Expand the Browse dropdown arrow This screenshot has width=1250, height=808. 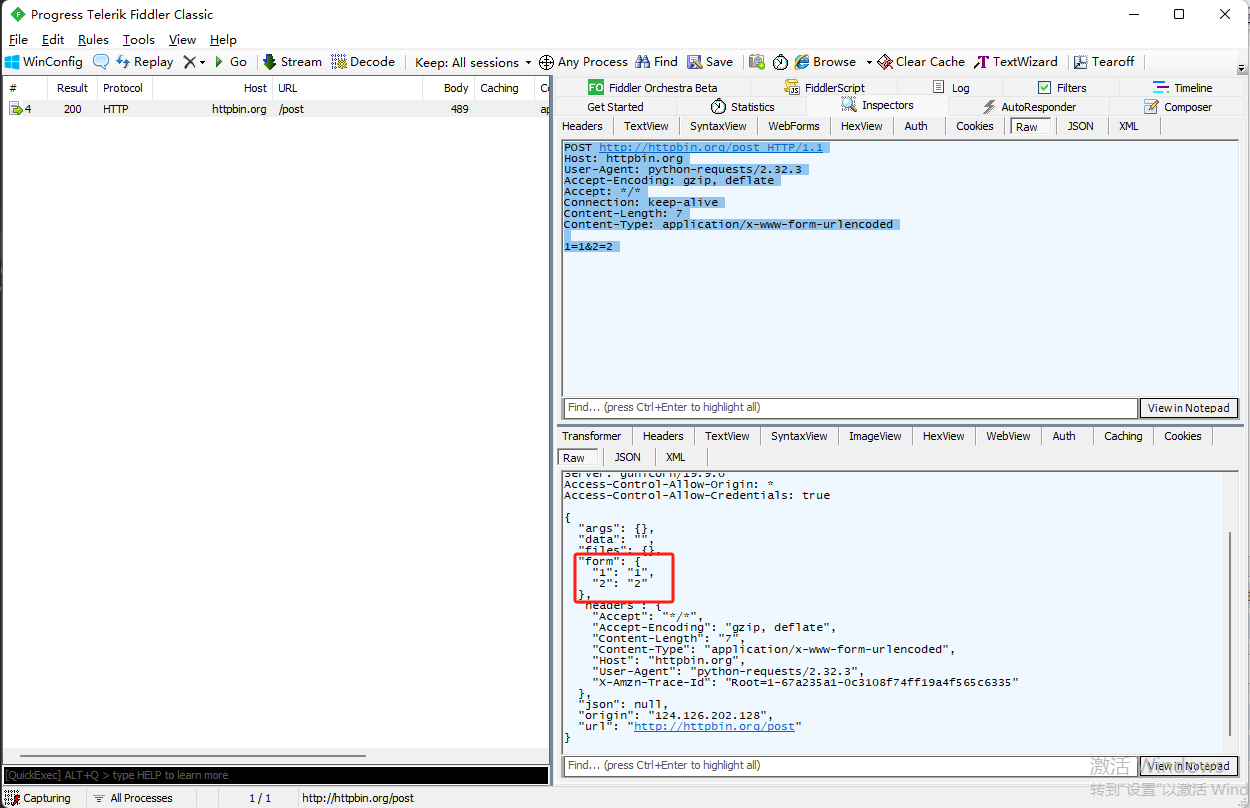coord(869,62)
